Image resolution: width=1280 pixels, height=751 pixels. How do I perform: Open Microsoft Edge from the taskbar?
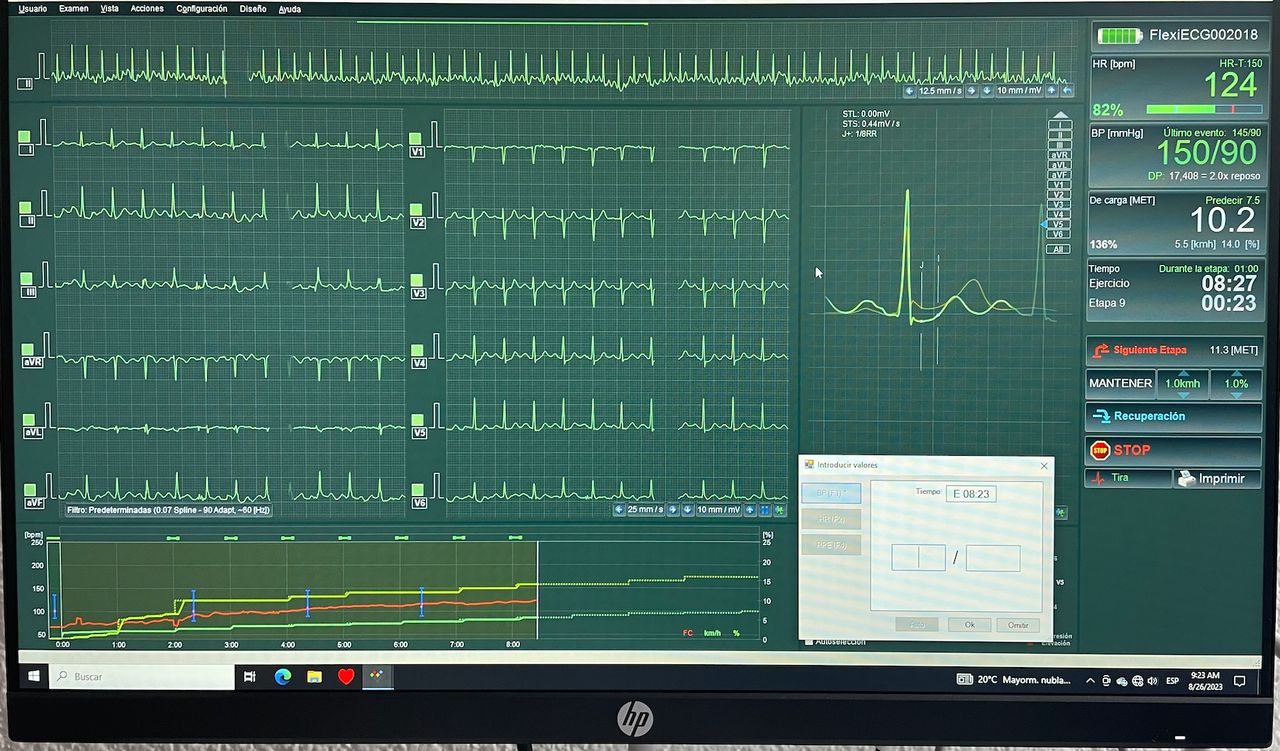tap(284, 677)
